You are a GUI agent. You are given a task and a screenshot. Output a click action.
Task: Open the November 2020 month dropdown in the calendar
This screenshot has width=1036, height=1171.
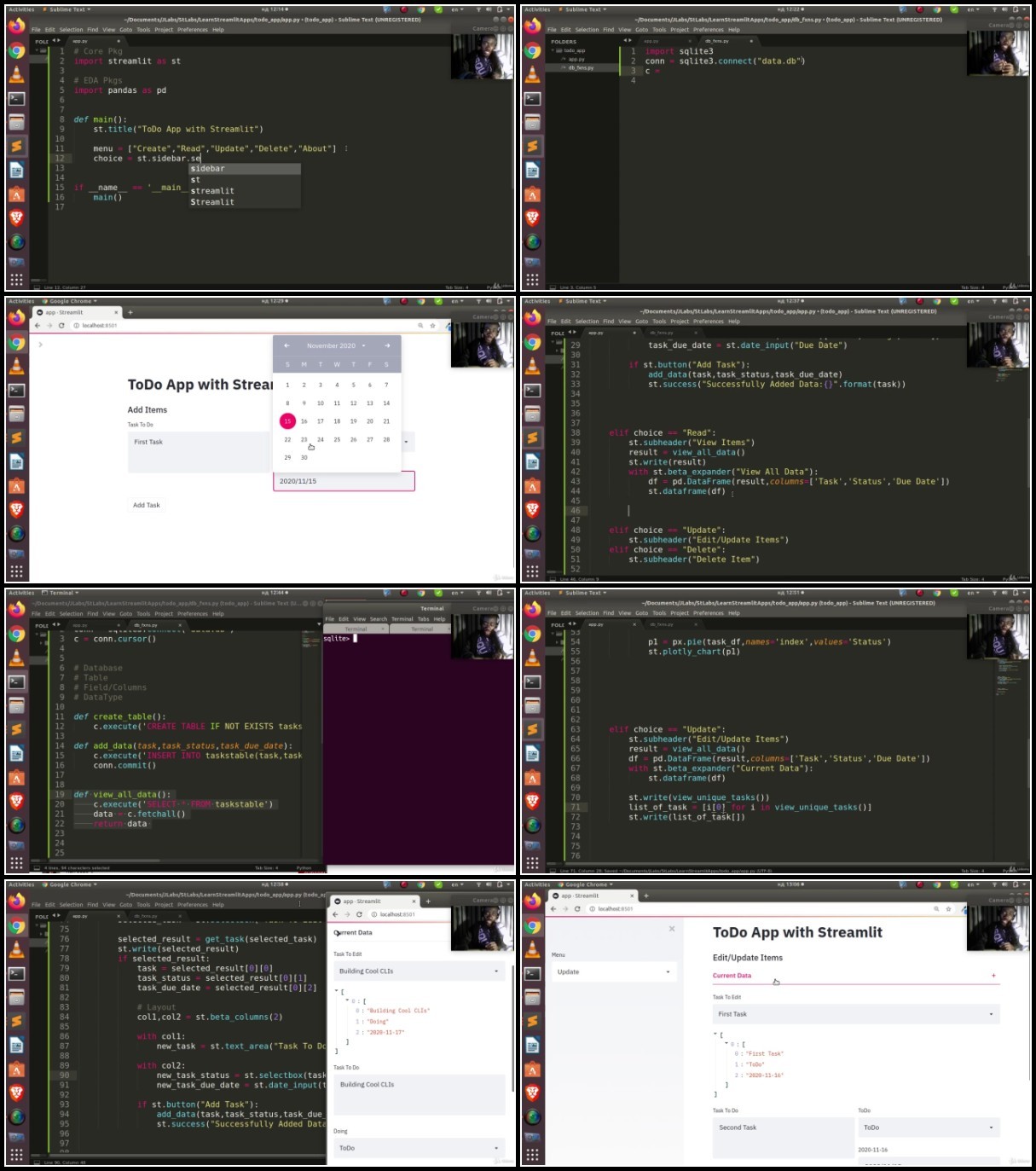(336, 345)
